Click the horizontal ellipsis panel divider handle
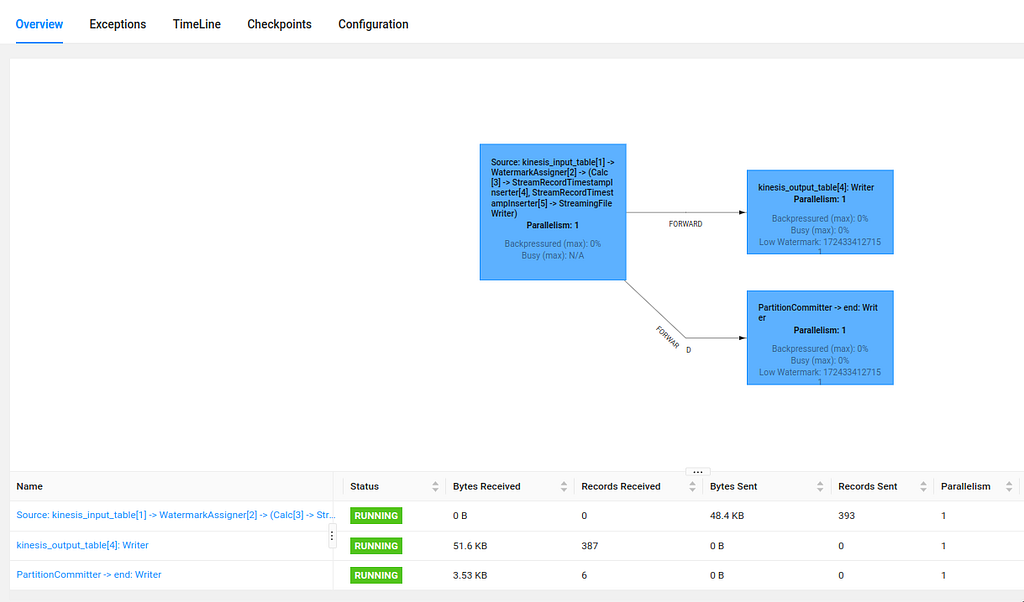This screenshot has width=1024, height=602. [697, 471]
